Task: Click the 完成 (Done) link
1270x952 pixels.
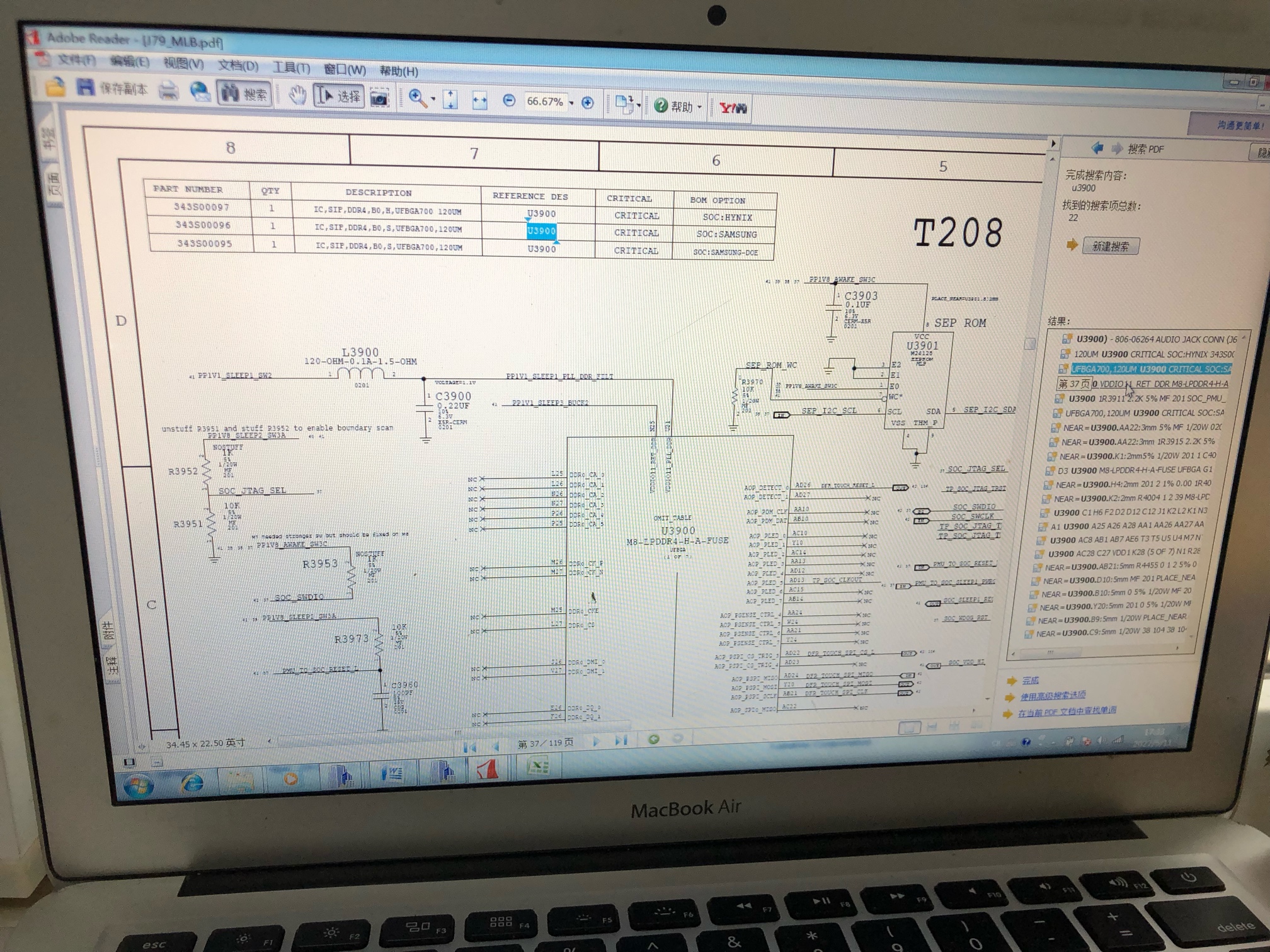Action: pyautogui.click(x=1031, y=680)
